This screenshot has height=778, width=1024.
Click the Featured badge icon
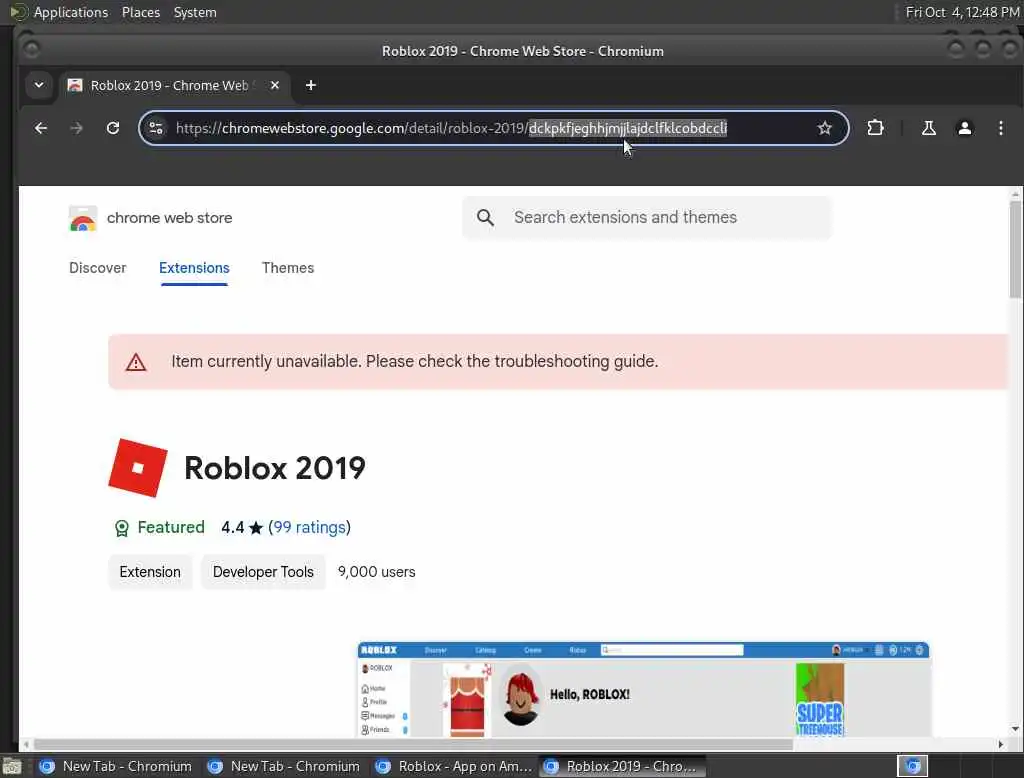[121, 528]
